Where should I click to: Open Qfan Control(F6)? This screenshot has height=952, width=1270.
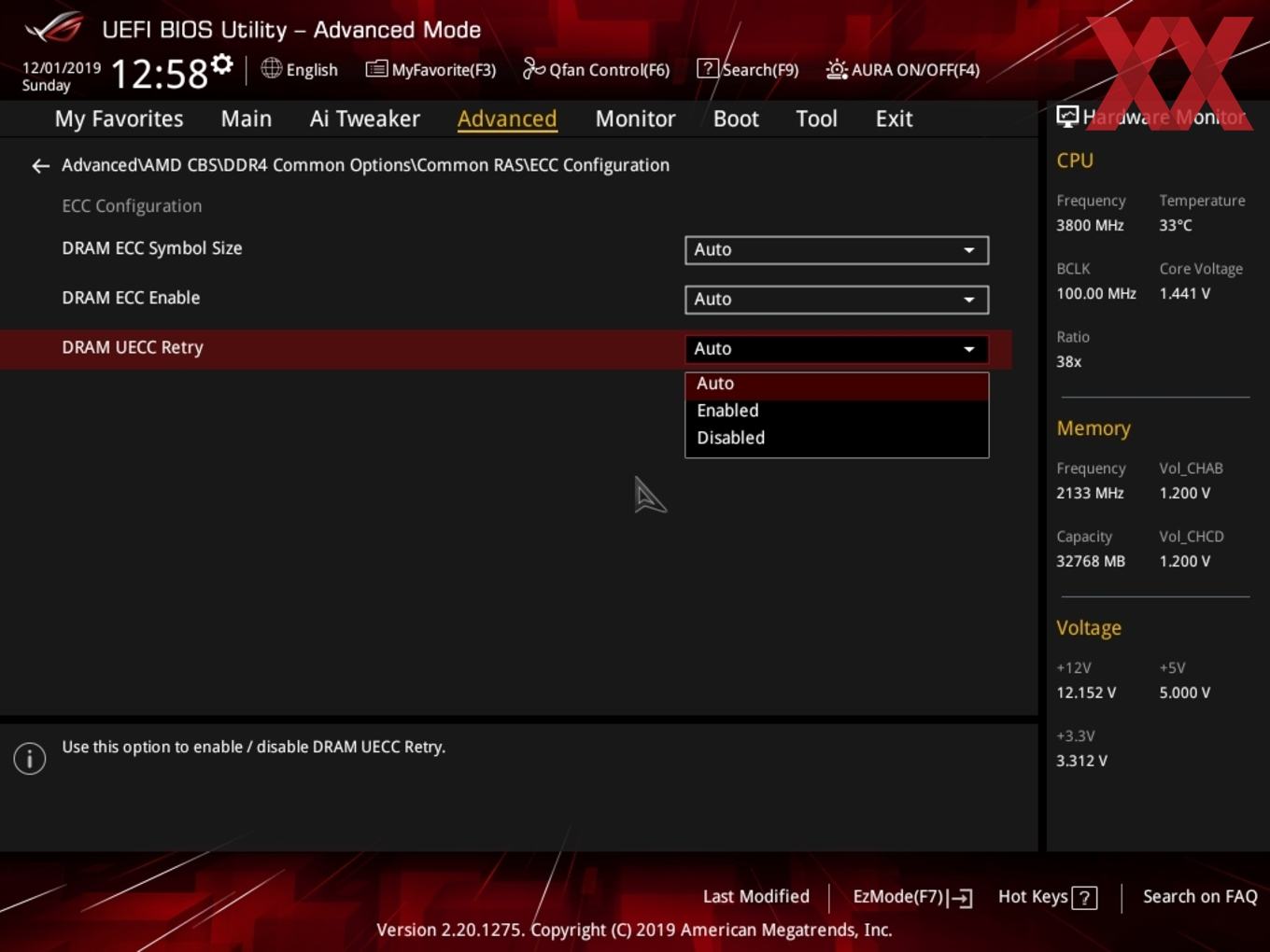tap(596, 70)
